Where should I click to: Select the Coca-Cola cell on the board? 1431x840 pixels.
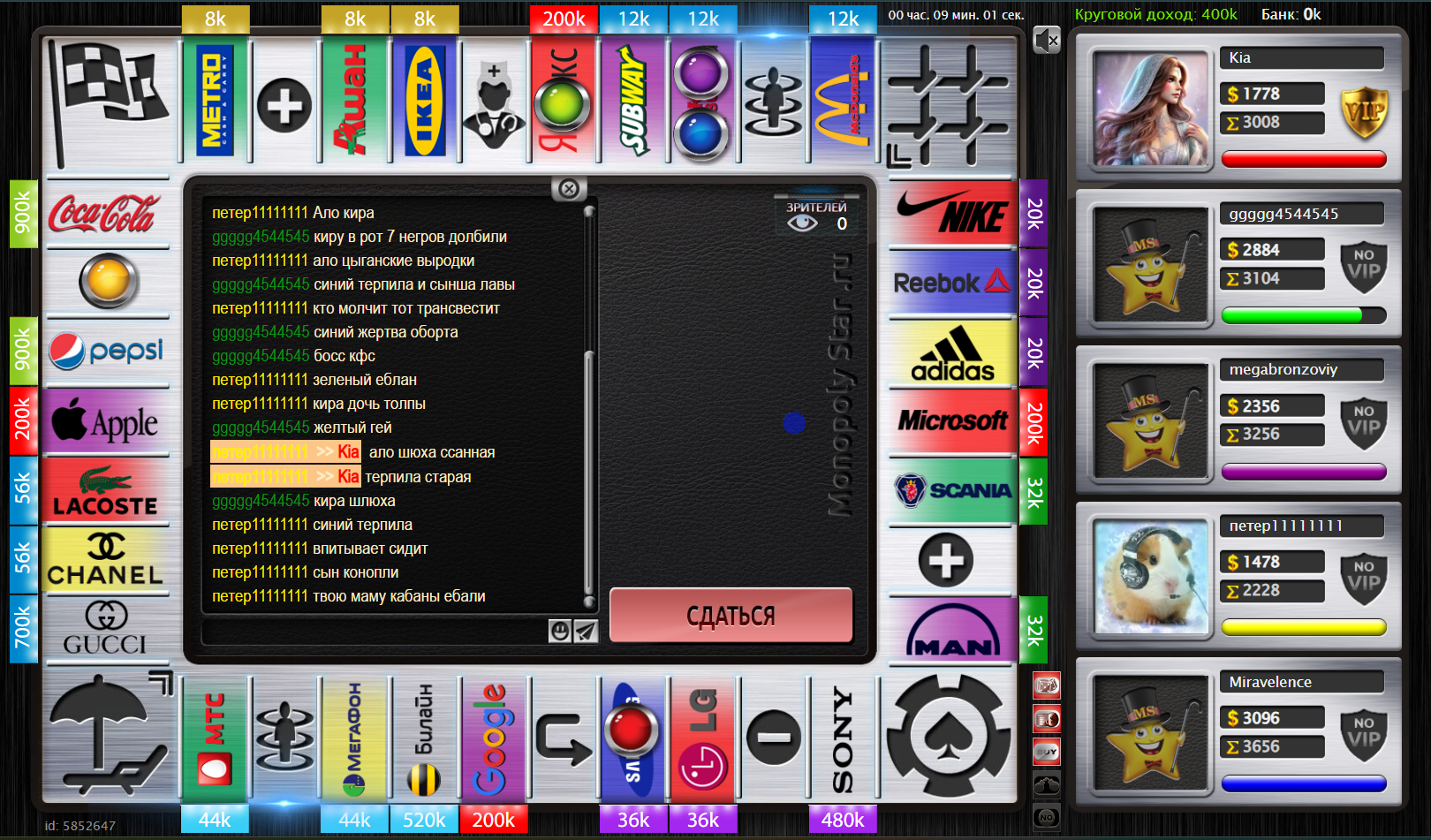click(x=107, y=214)
